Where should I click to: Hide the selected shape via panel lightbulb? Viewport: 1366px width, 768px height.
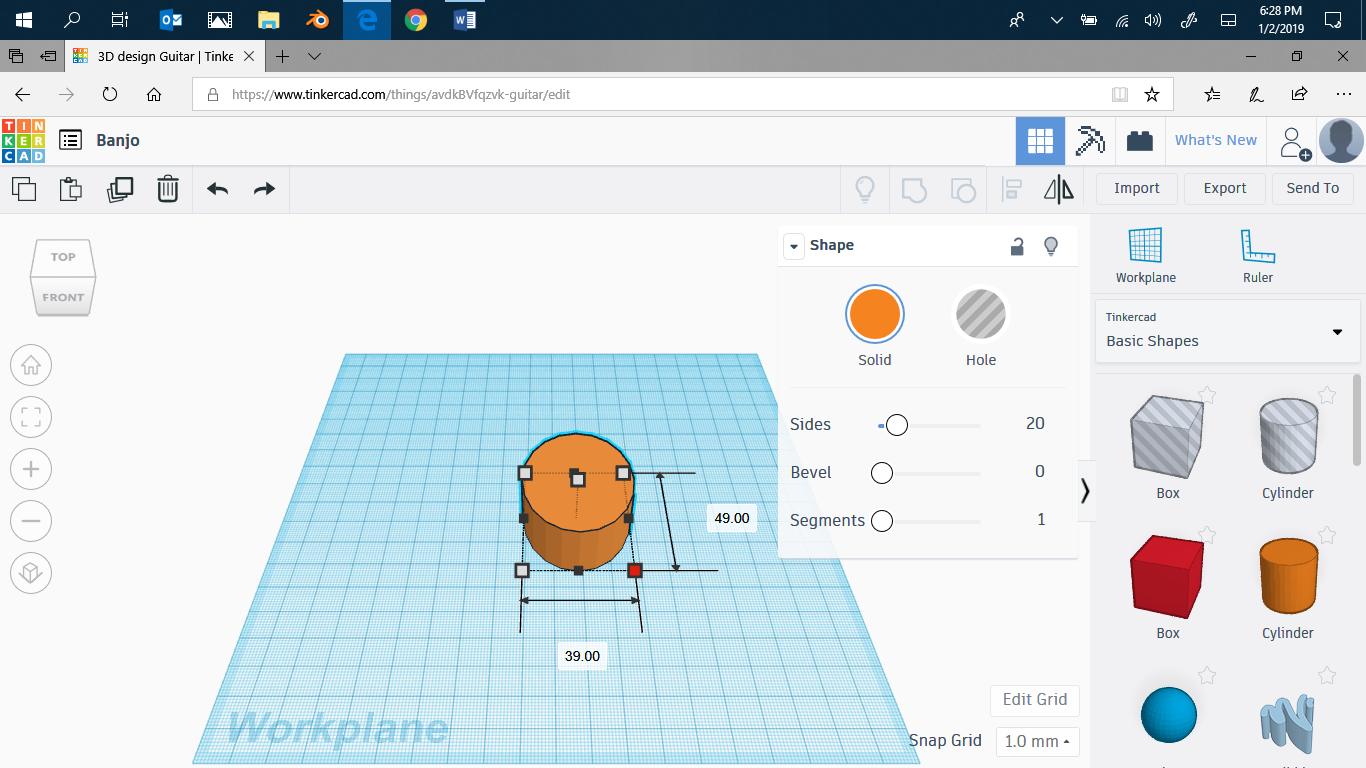point(1051,246)
